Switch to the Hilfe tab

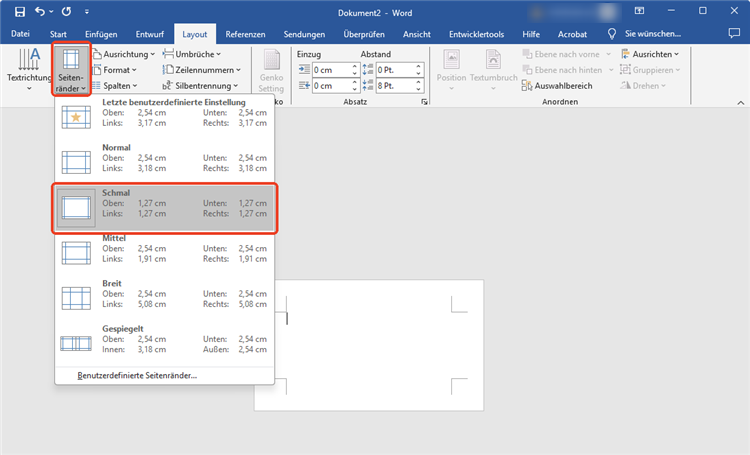531,34
